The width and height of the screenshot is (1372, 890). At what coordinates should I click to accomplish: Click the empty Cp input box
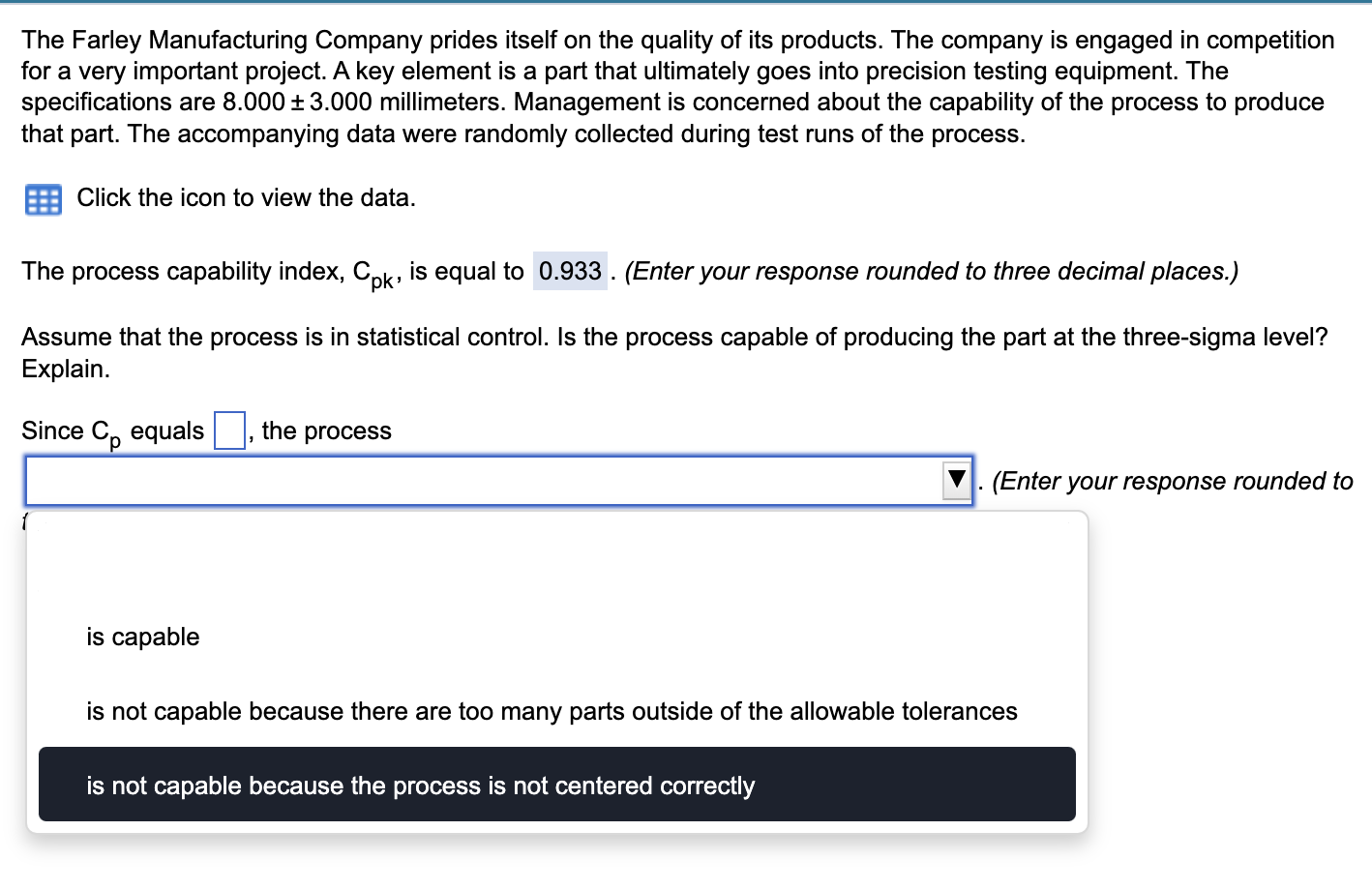(x=227, y=429)
